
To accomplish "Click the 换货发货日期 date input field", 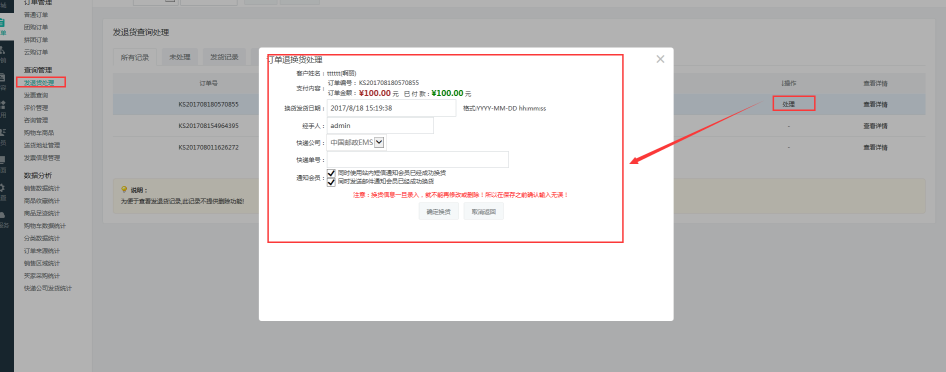I will click(391, 109).
